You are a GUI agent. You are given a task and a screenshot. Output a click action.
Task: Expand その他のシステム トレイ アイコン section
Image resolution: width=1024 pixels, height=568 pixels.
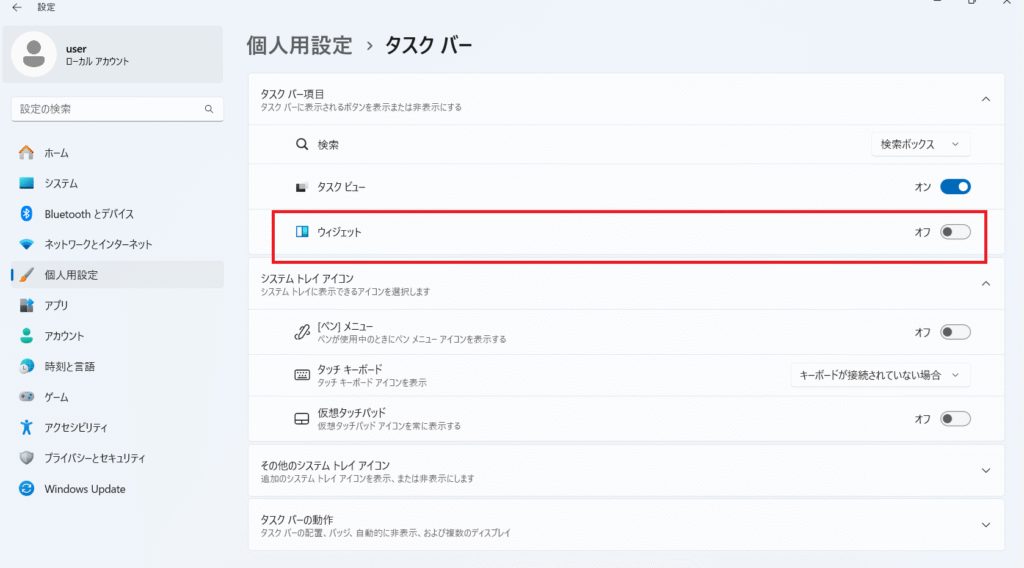986,470
